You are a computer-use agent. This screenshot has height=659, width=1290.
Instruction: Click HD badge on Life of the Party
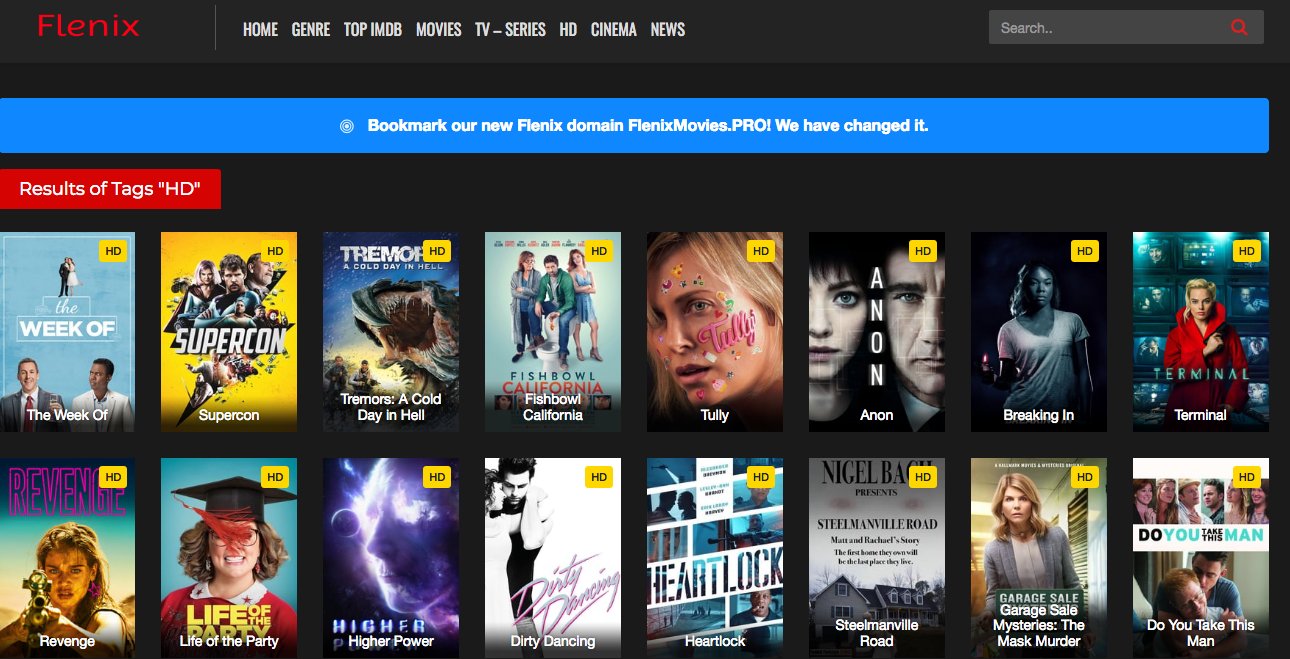275,477
